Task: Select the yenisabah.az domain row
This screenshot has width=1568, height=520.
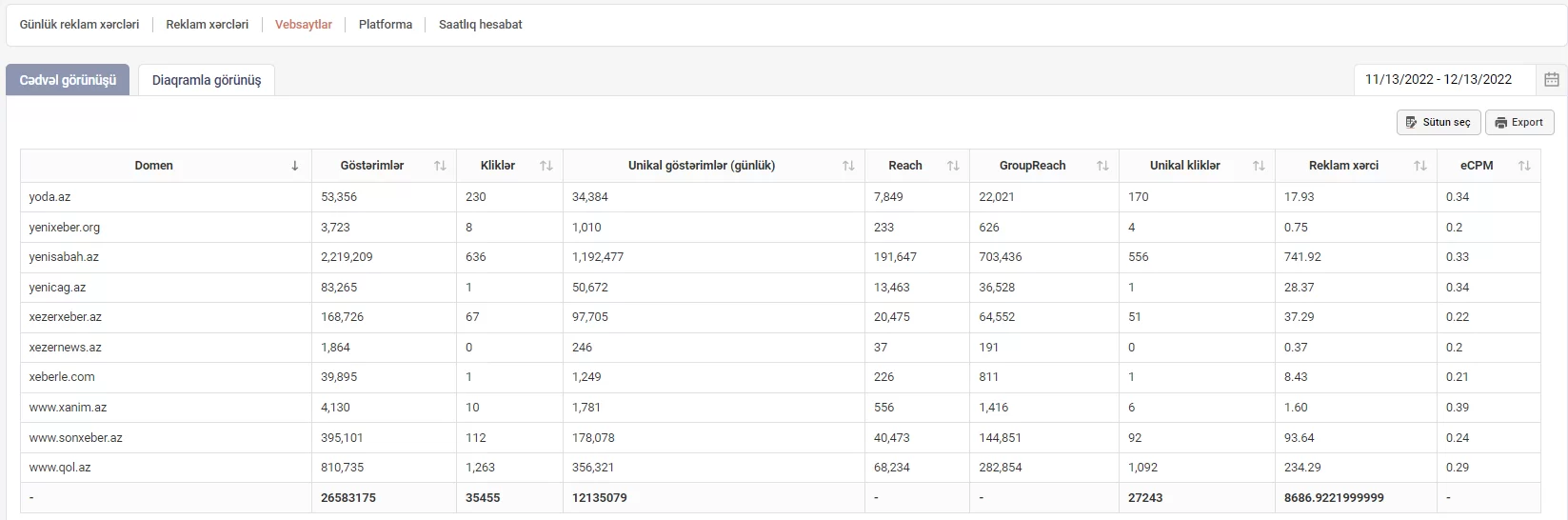Action: pos(780,257)
